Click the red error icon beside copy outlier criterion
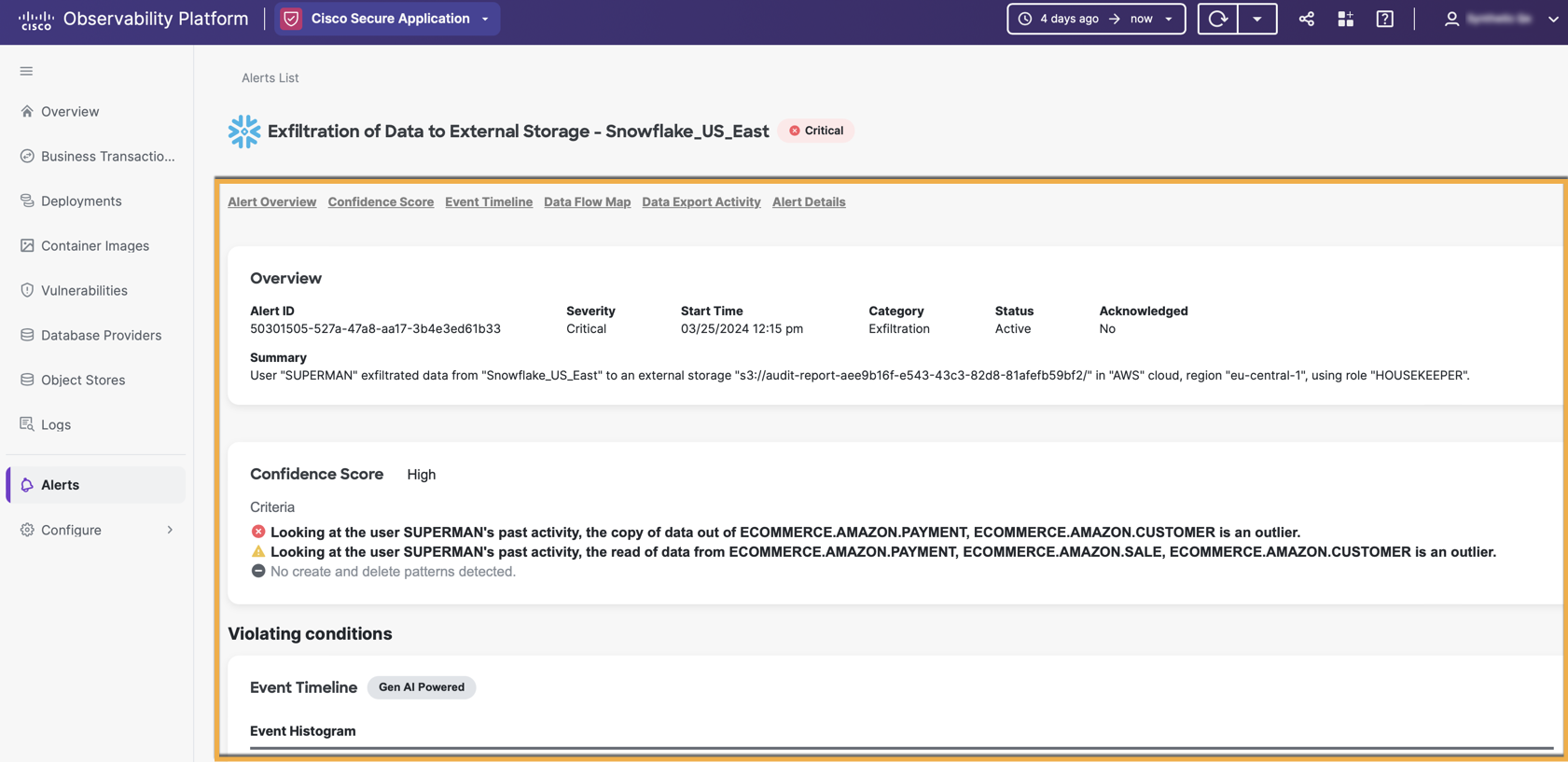This screenshot has width=1568, height=762. click(x=258, y=532)
